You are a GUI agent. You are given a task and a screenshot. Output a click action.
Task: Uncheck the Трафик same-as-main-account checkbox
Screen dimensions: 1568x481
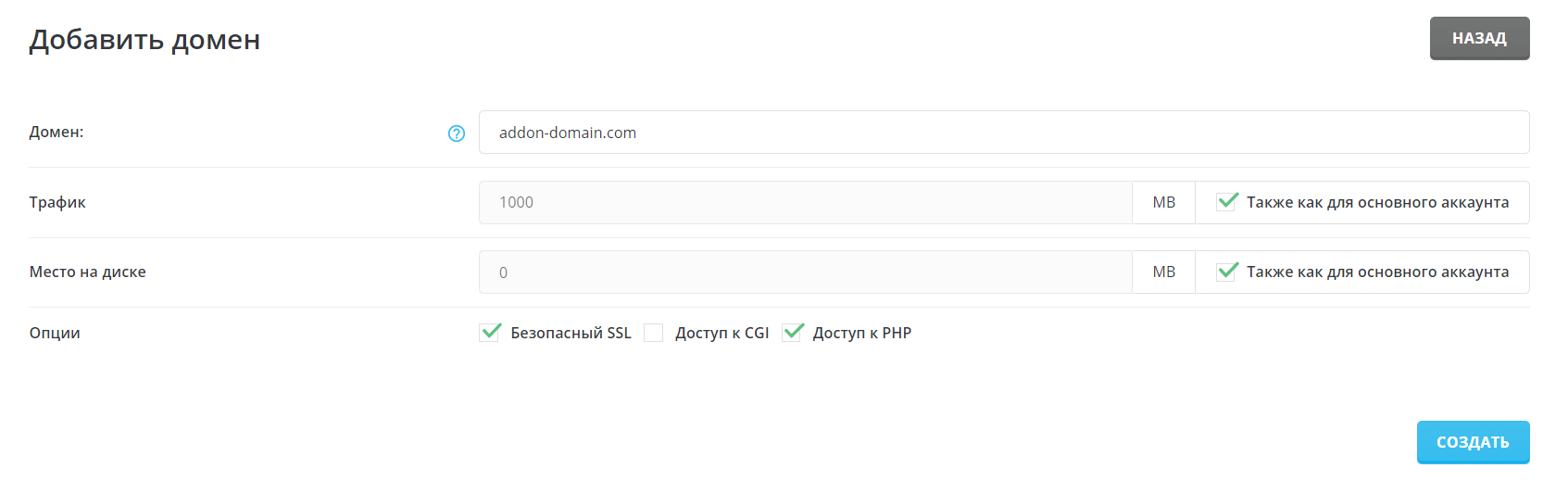[1227, 202]
